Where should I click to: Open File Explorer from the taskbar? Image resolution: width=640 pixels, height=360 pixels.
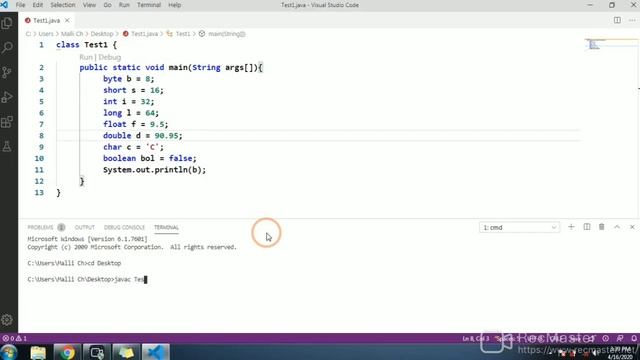tap(38, 352)
